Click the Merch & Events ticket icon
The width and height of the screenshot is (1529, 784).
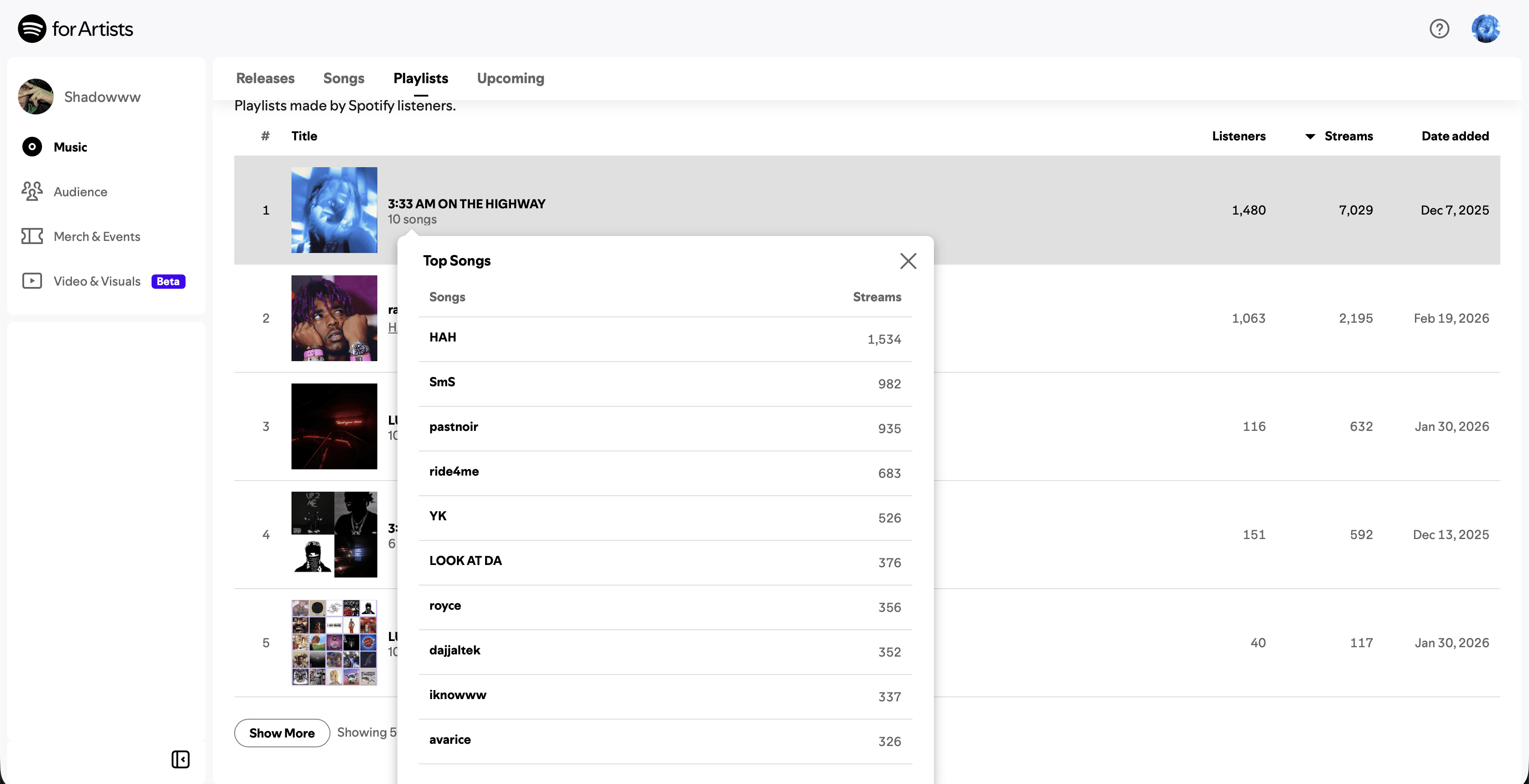click(x=32, y=236)
